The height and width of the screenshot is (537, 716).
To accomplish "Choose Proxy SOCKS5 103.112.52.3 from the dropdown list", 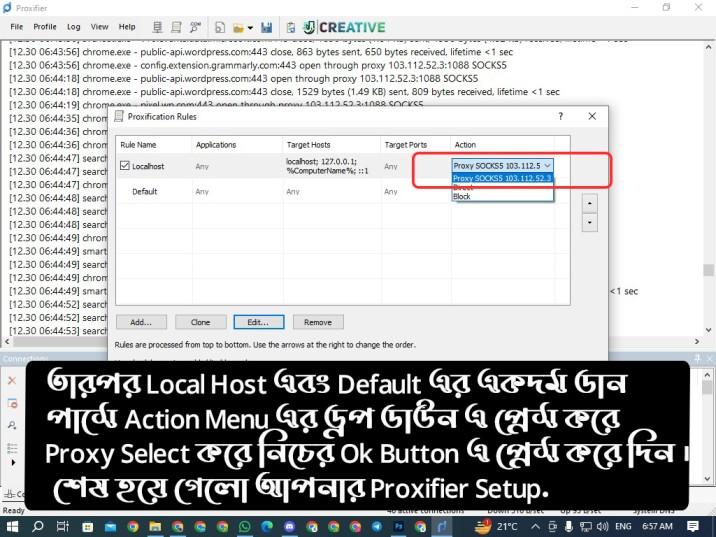I will [x=502, y=178].
